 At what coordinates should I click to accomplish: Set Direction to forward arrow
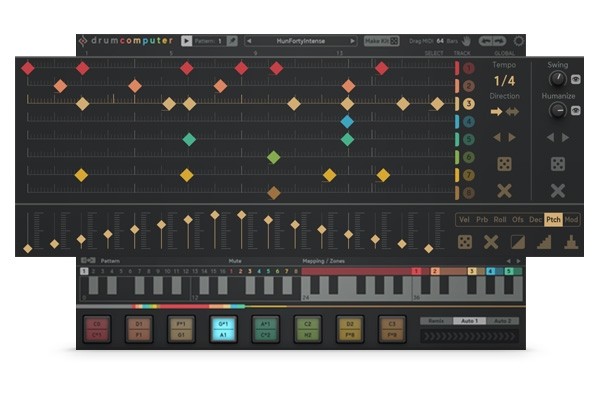[496, 112]
